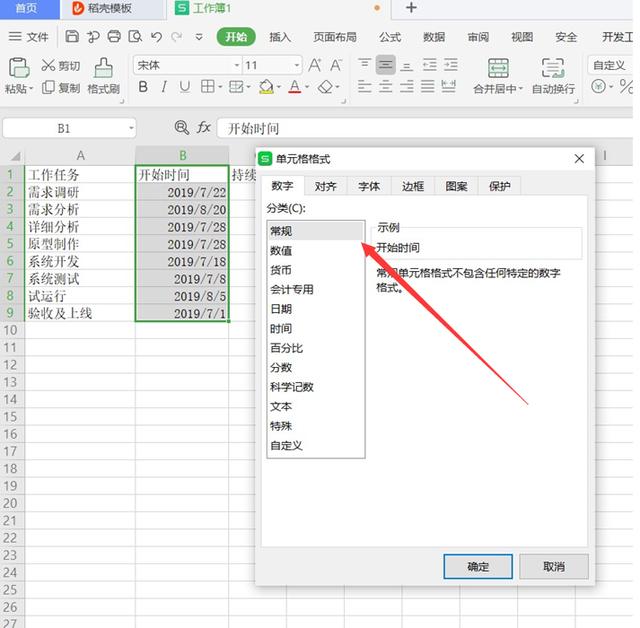Click Center horizontally icon
Viewport: 640px width, 628px height.
click(x=385, y=87)
